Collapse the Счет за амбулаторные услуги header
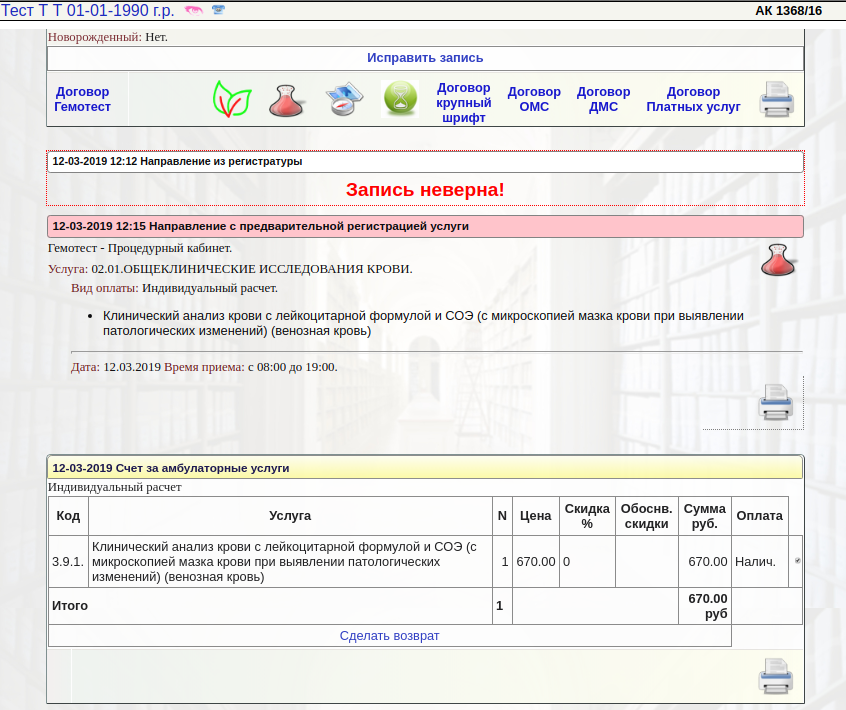 pos(171,467)
